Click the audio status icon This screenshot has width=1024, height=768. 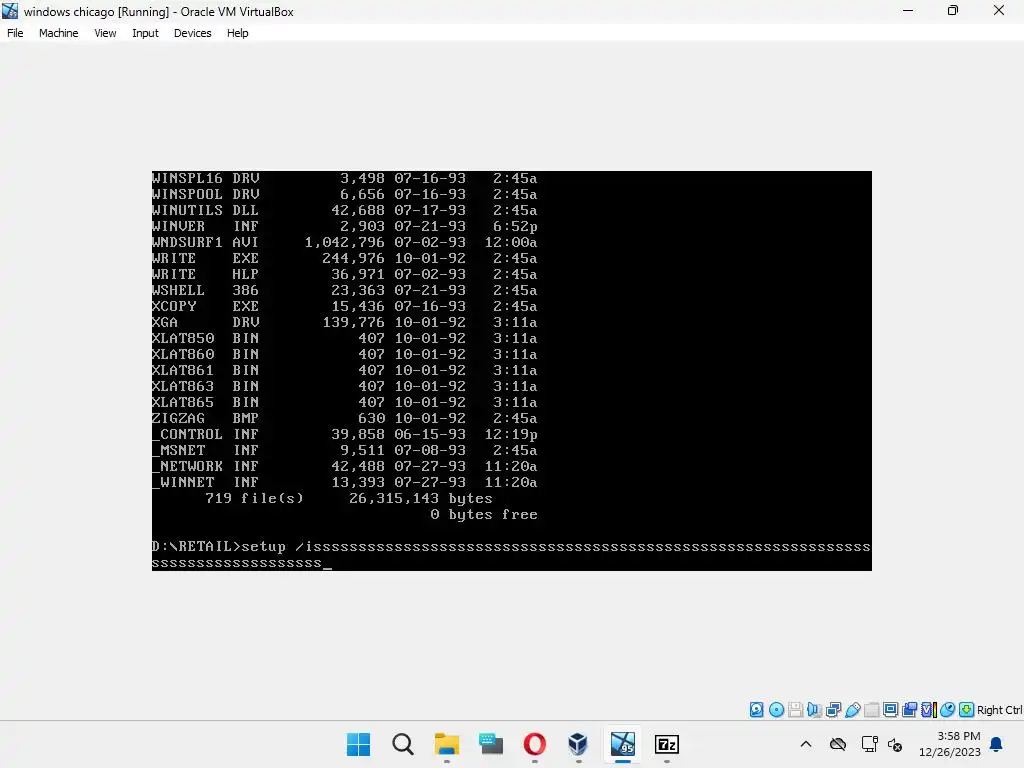[x=814, y=710]
